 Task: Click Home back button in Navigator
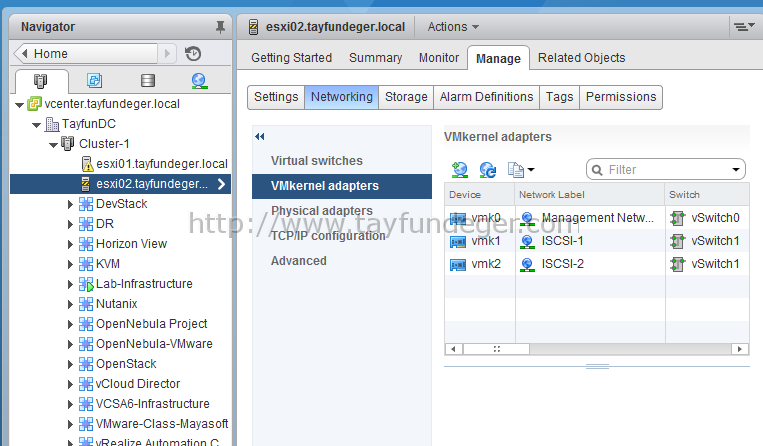point(85,54)
